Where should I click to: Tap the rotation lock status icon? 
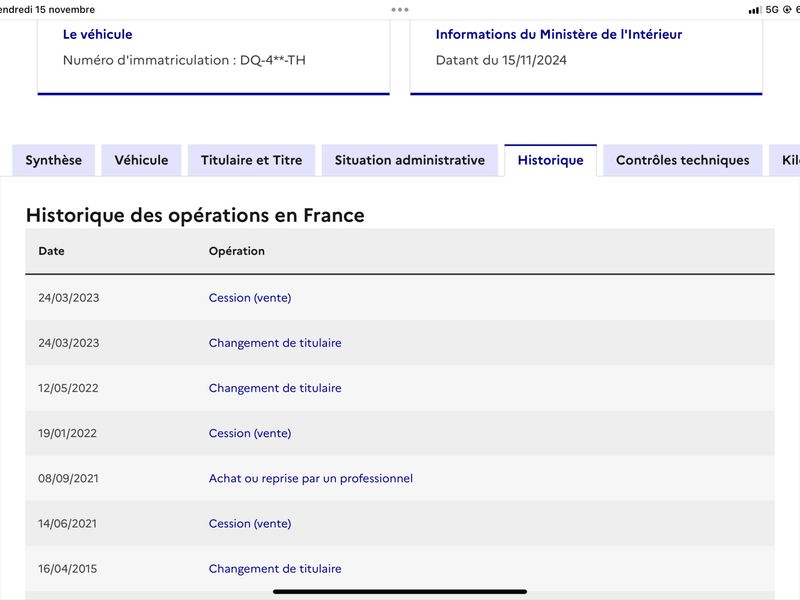(x=787, y=10)
